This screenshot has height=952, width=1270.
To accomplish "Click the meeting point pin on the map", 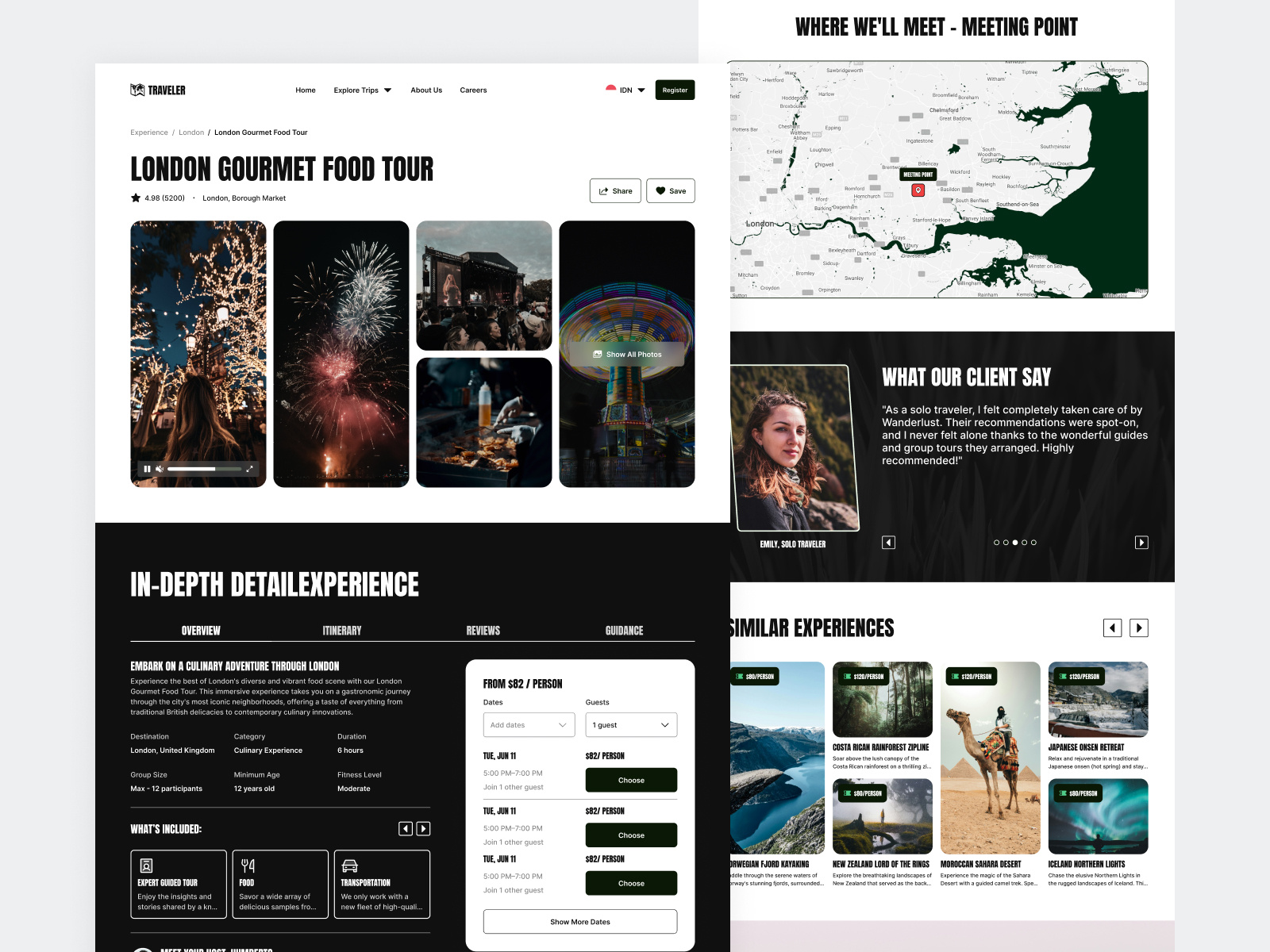I will 918,190.
